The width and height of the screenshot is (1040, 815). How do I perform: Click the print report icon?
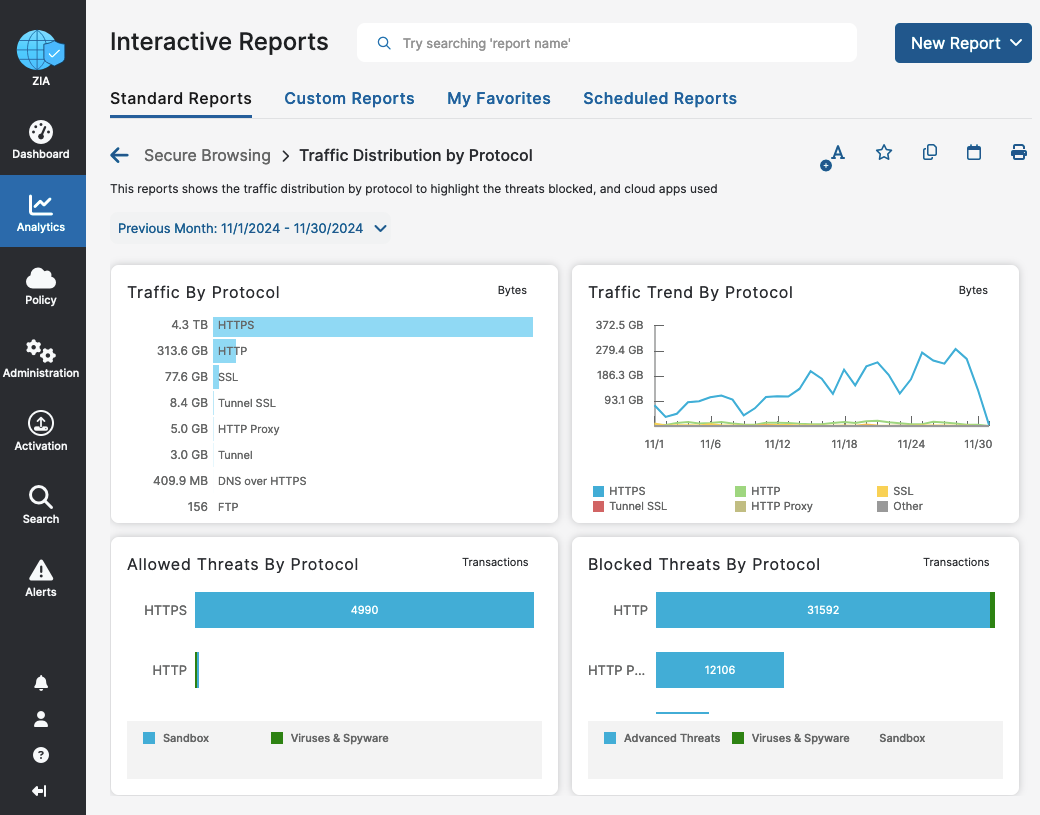(1019, 153)
